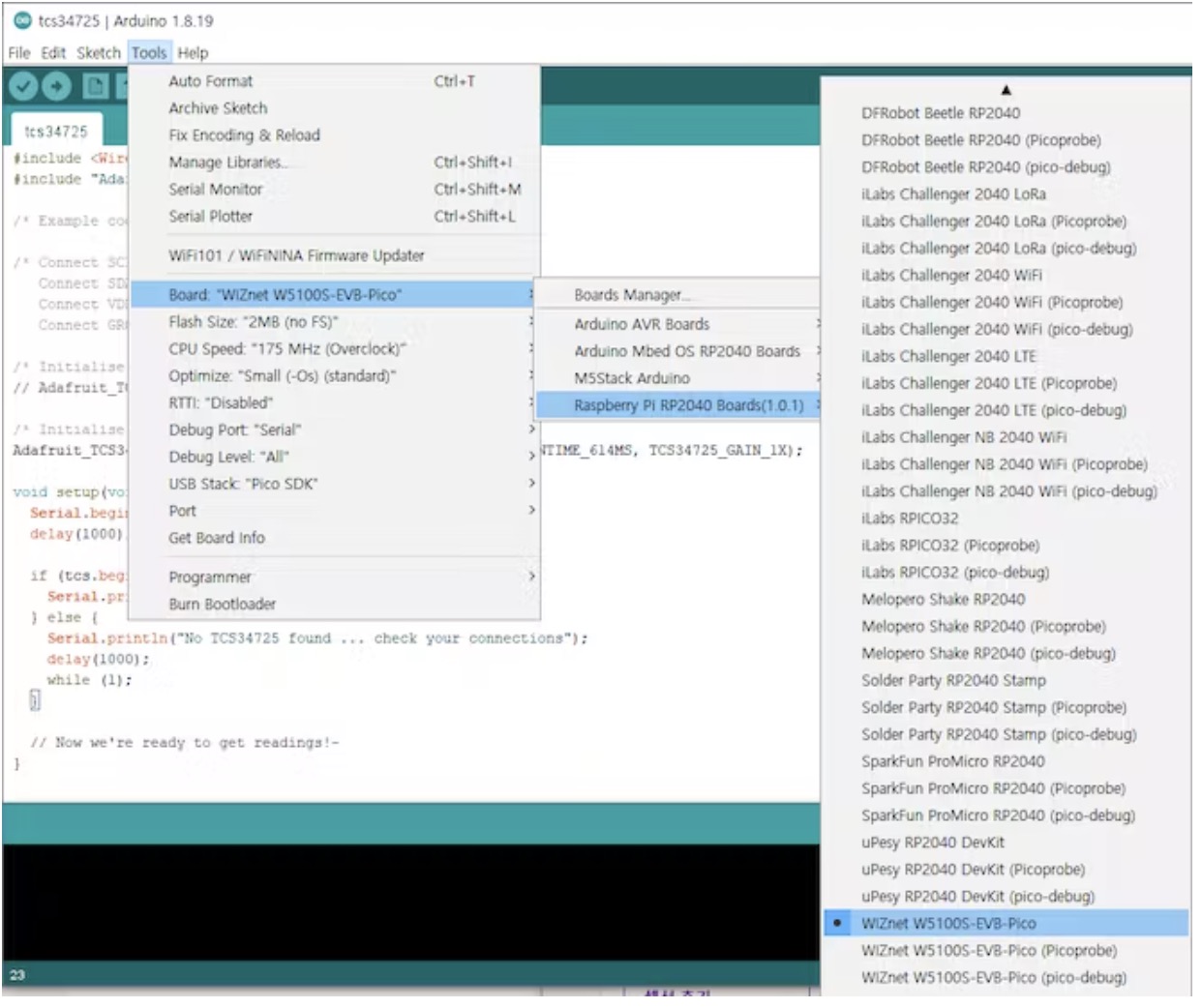Open the Port submenu

(183, 511)
